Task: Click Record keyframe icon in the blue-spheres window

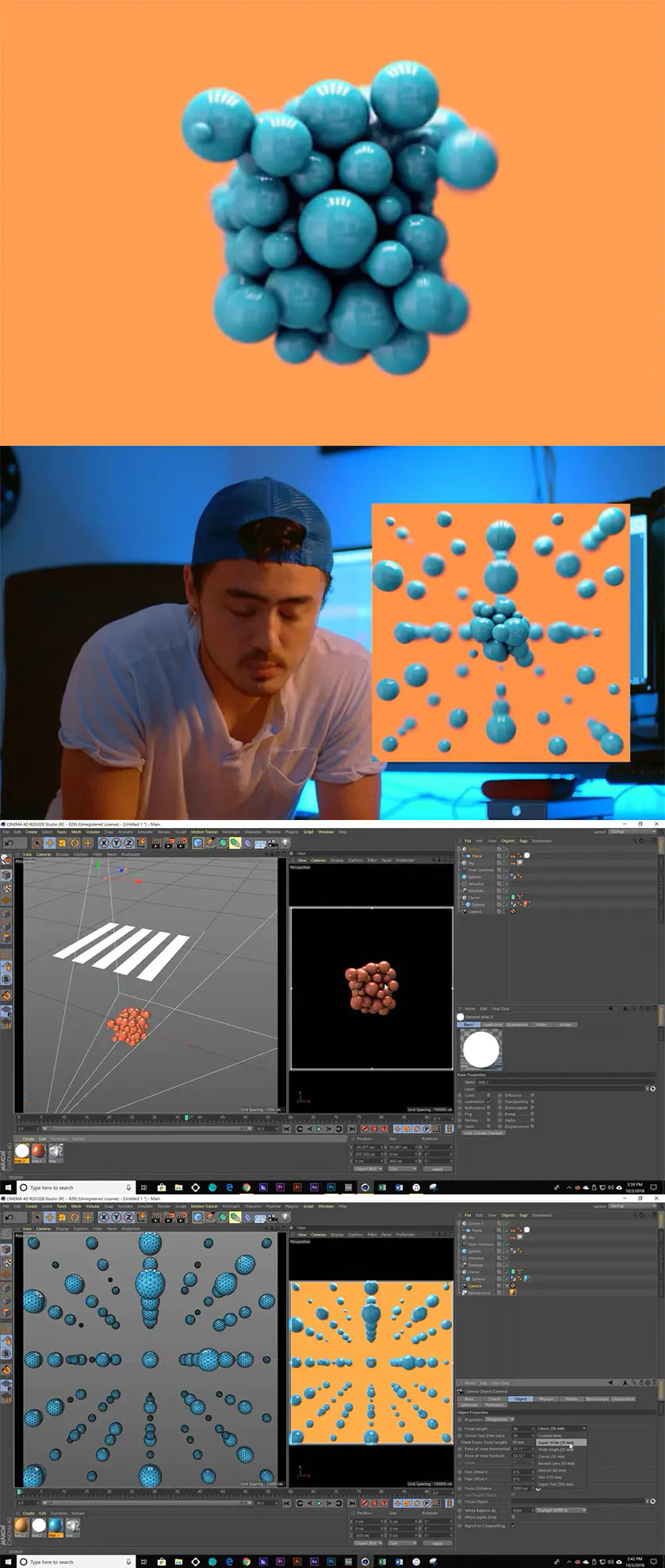Action: click(x=365, y=1502)
